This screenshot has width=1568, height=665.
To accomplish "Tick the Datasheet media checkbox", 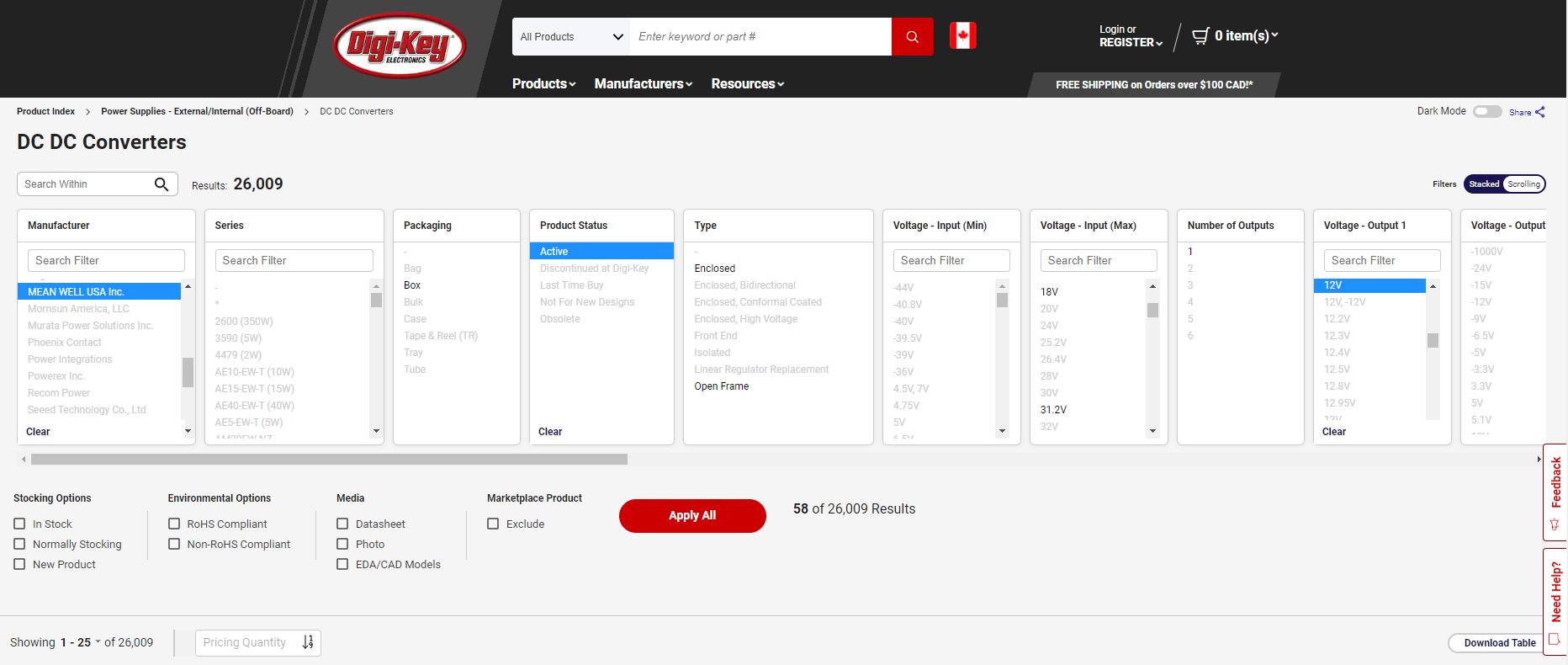I will 342,524.
